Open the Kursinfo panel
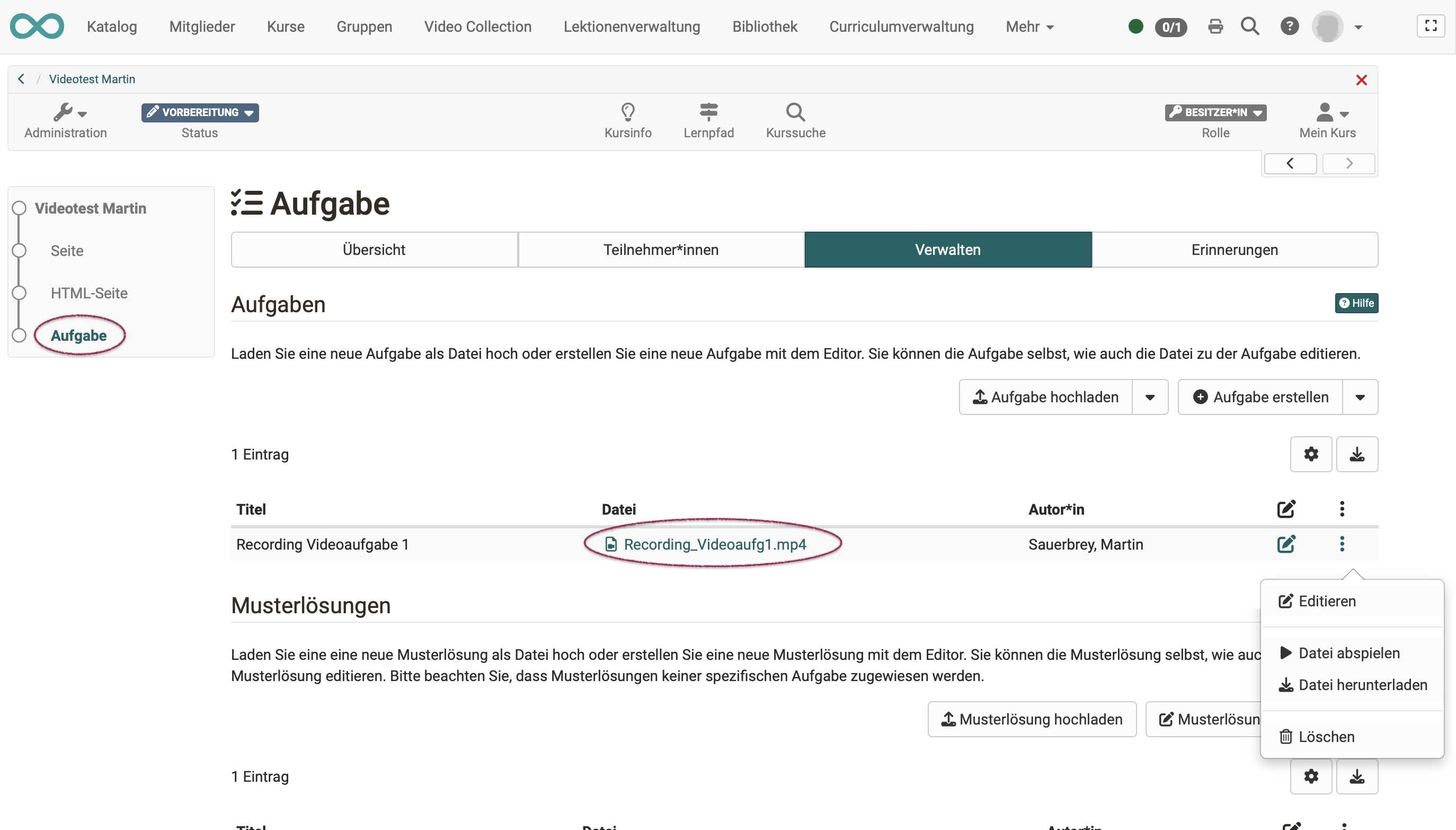 click(x=627, y=120)
